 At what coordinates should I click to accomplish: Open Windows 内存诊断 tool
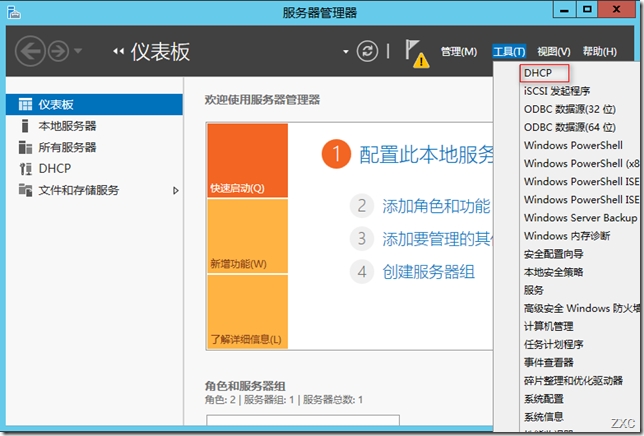click(567, 236)
